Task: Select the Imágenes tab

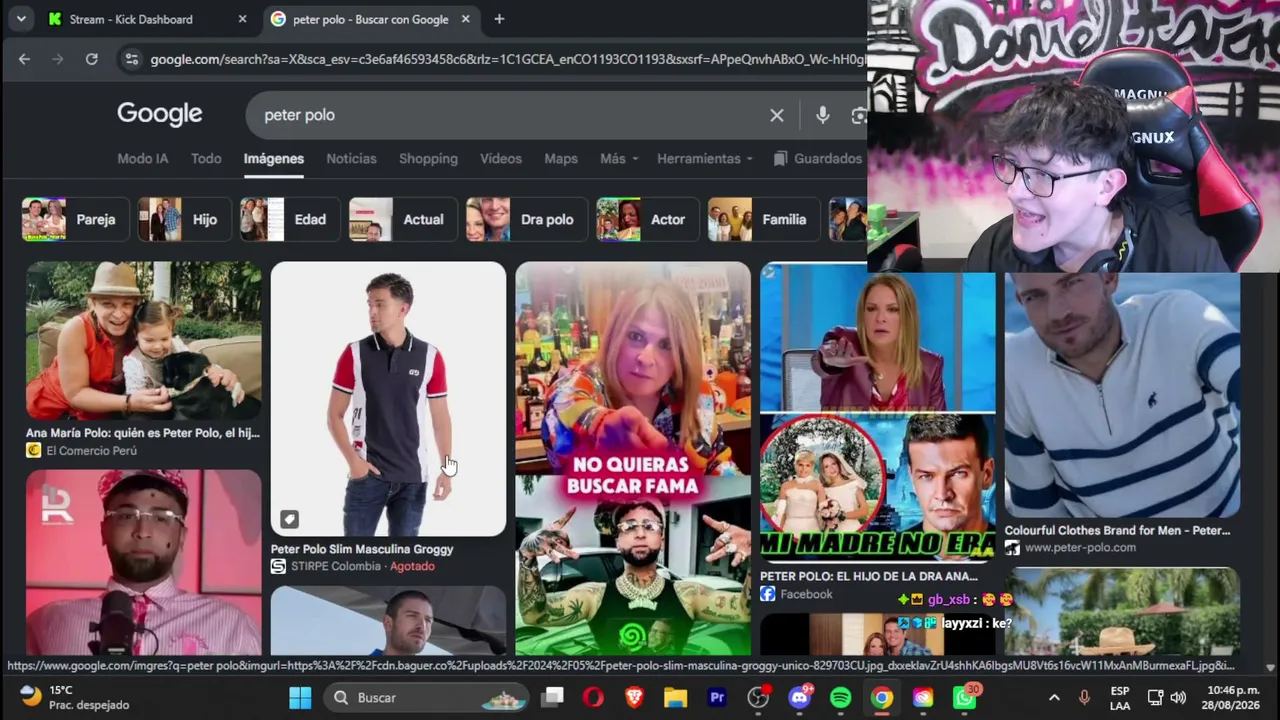Action: (274, 159)
